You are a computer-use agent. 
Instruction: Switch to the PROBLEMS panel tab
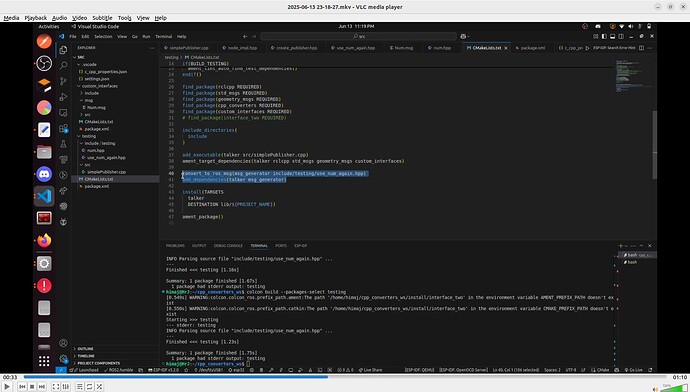click(175, 245)
